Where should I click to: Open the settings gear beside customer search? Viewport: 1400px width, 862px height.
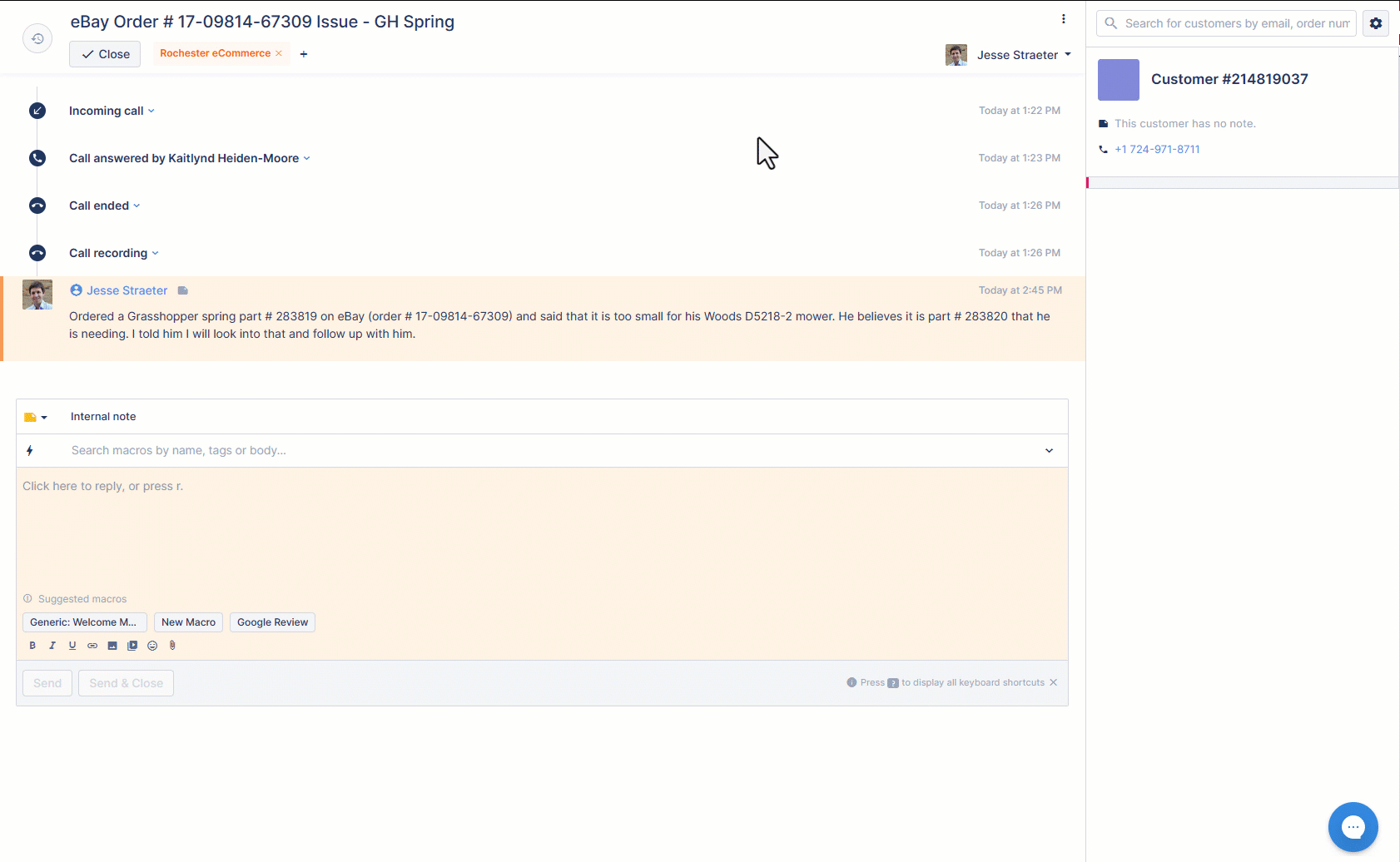pyautogui.click(x=1376, y=23)
